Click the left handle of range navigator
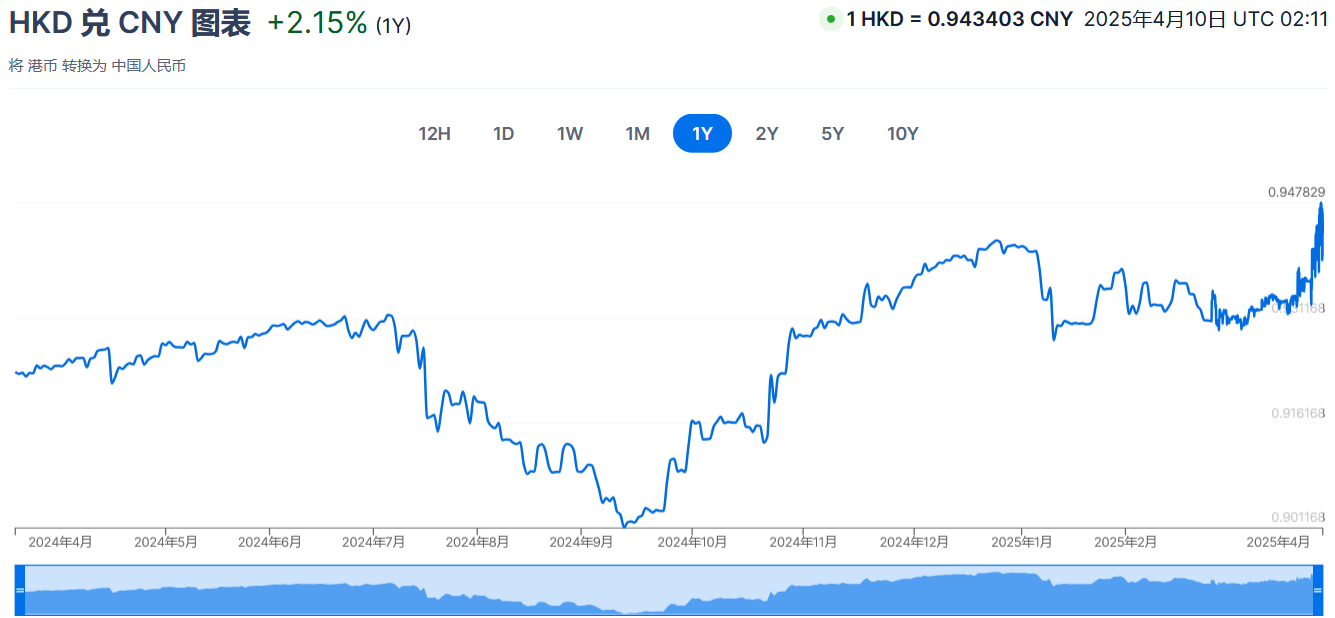This screenshot has width=1335, height=618. 20,591
